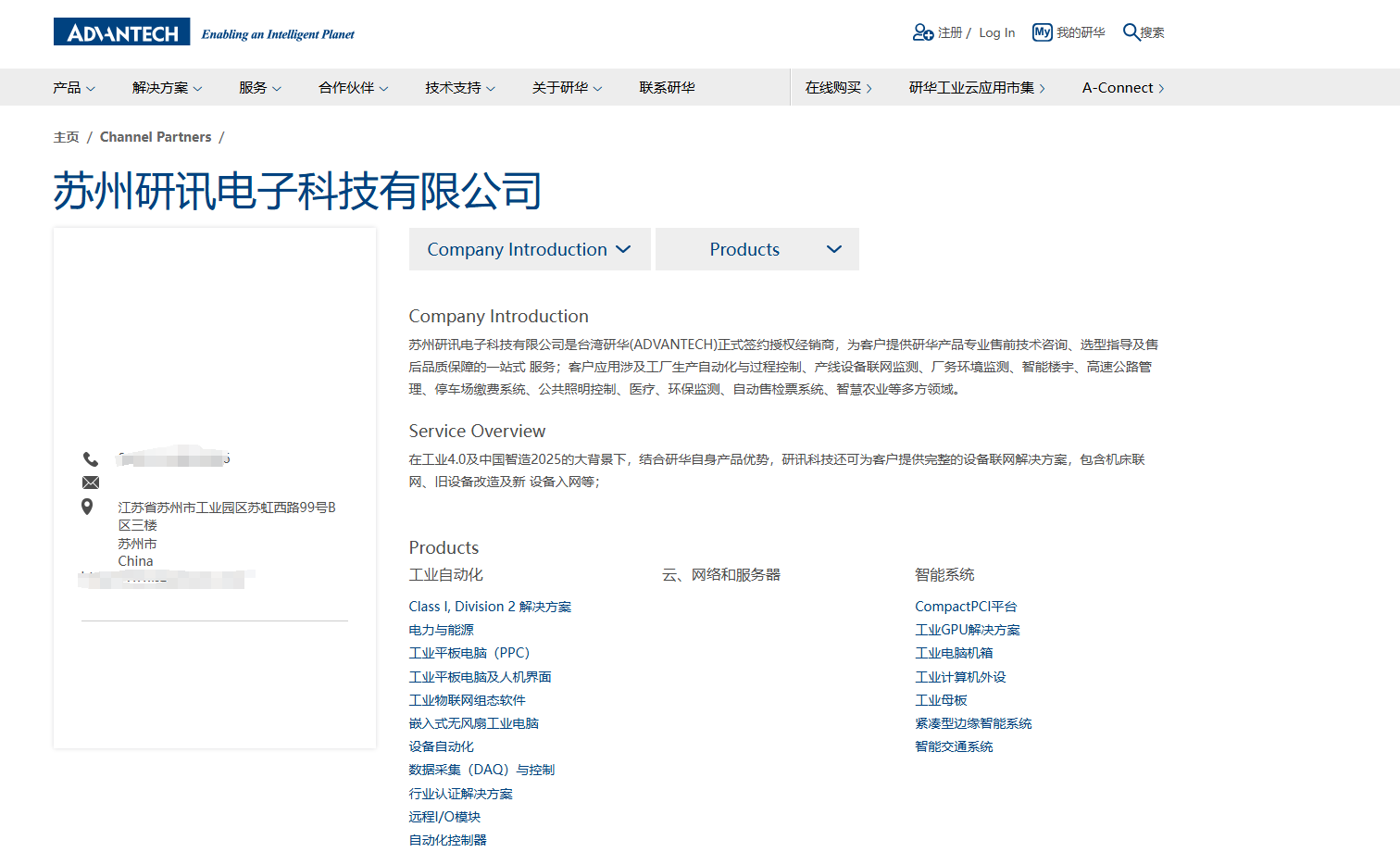Click 我的研华 text link
The image size is (1400, 865).
click(x=1081, y=32)
